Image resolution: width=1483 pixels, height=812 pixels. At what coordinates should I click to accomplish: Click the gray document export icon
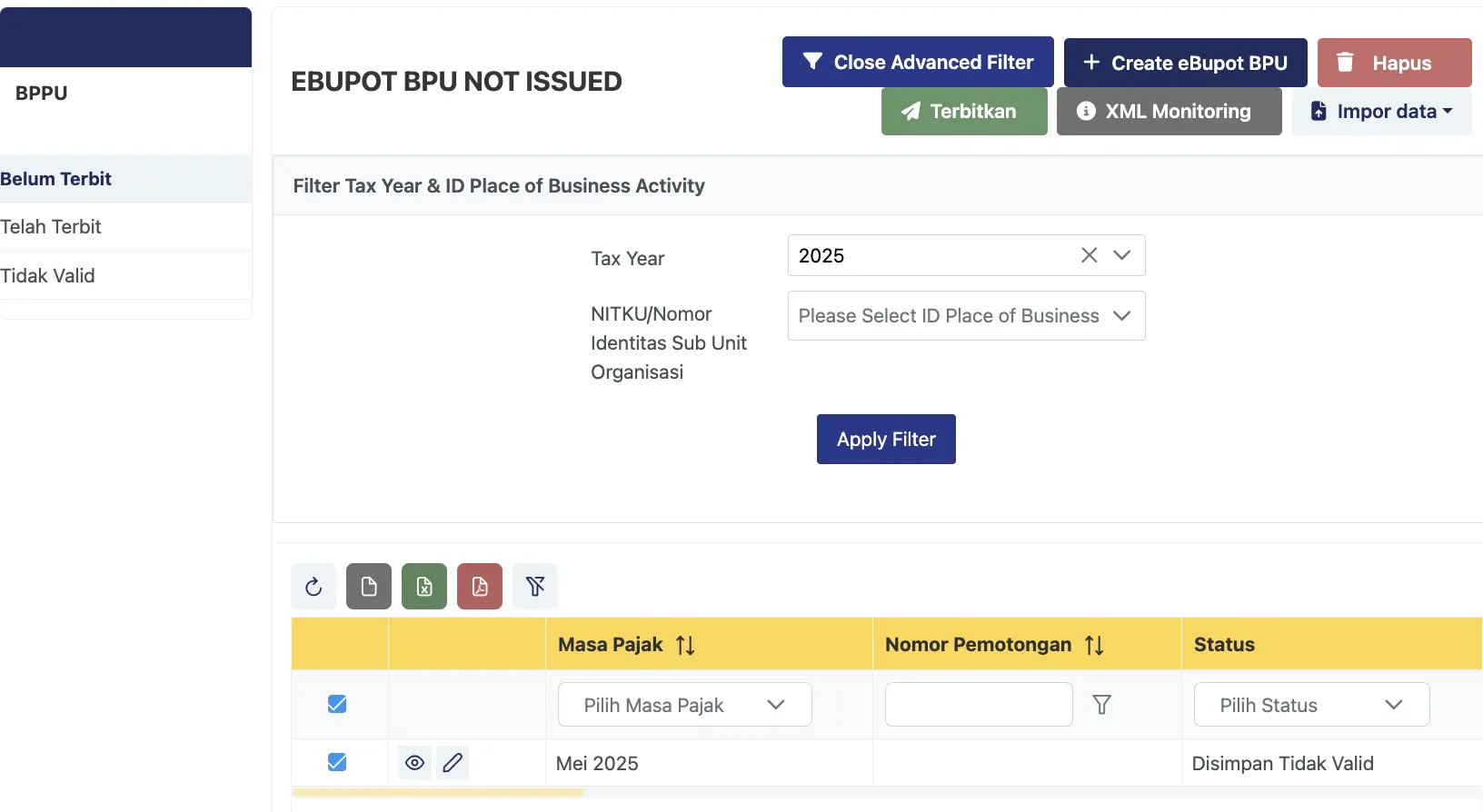(369, 587)
